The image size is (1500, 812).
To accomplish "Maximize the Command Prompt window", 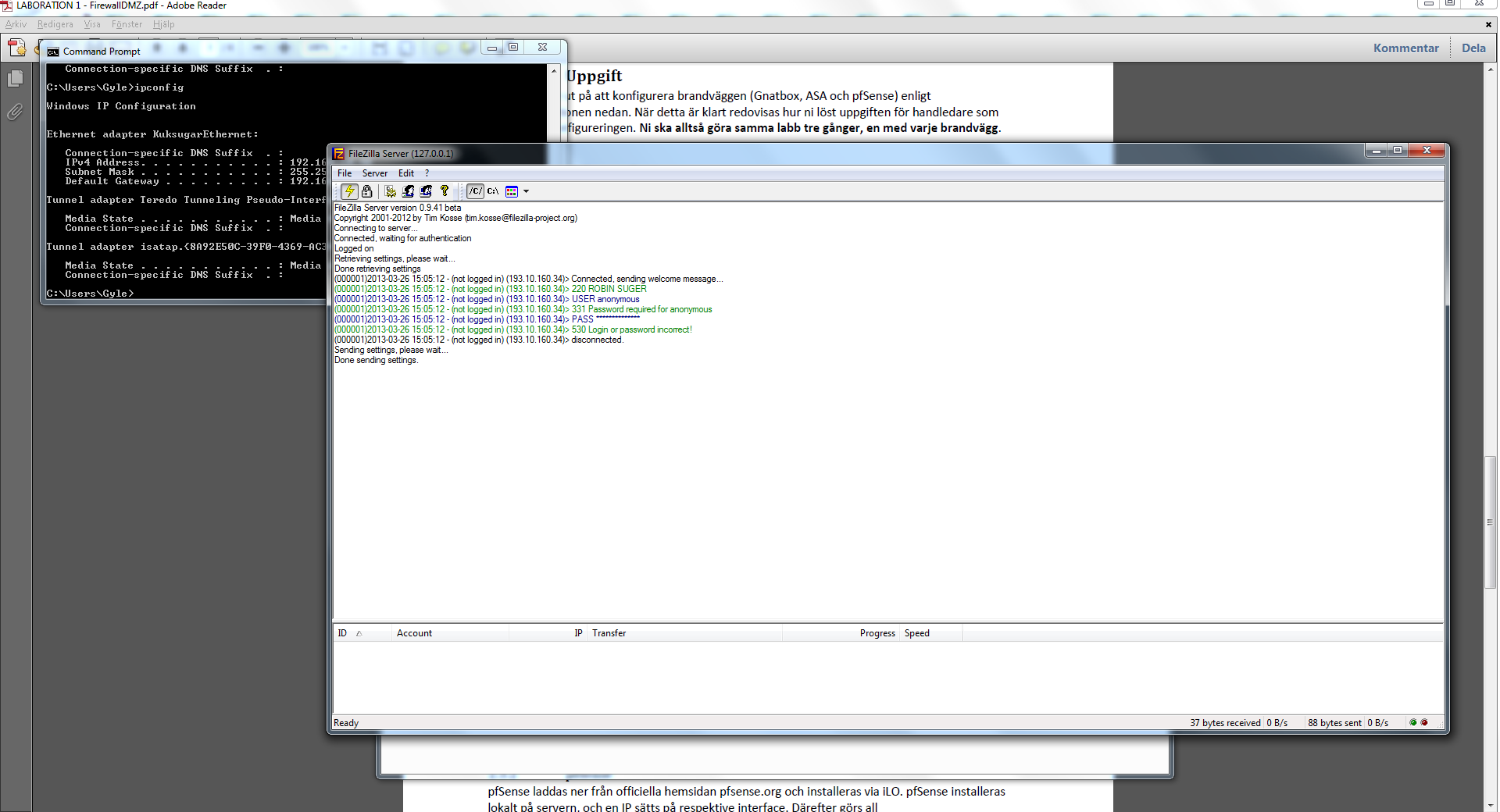I will [x=513, y=47].
